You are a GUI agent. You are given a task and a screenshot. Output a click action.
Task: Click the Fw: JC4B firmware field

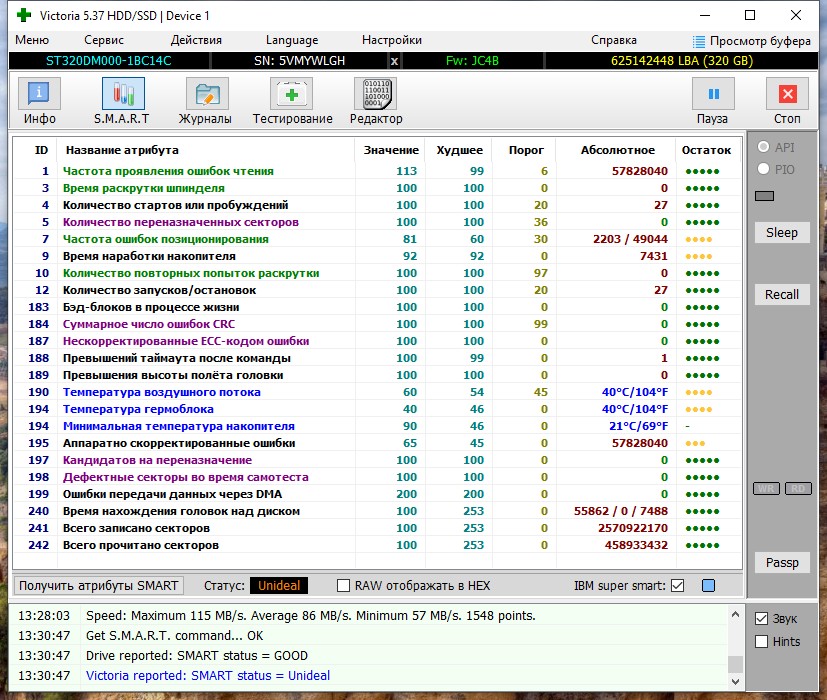coord(472,61)
